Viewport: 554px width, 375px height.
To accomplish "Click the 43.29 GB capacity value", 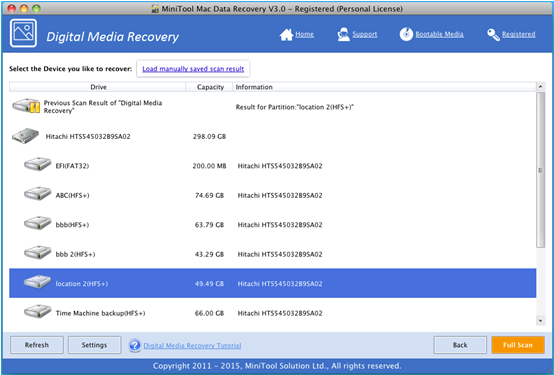I will tap(209, 254).
